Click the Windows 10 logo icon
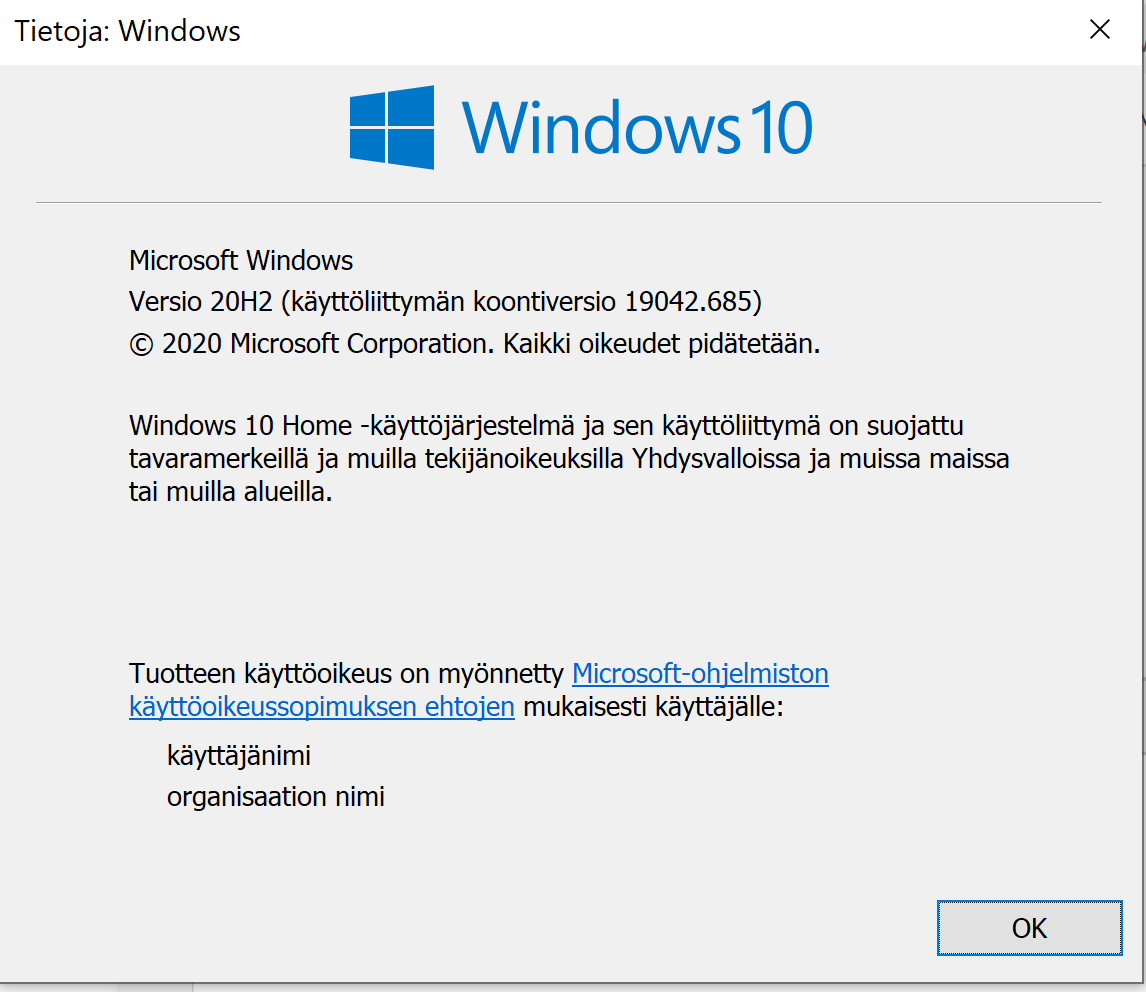 [x=392, y=127]
